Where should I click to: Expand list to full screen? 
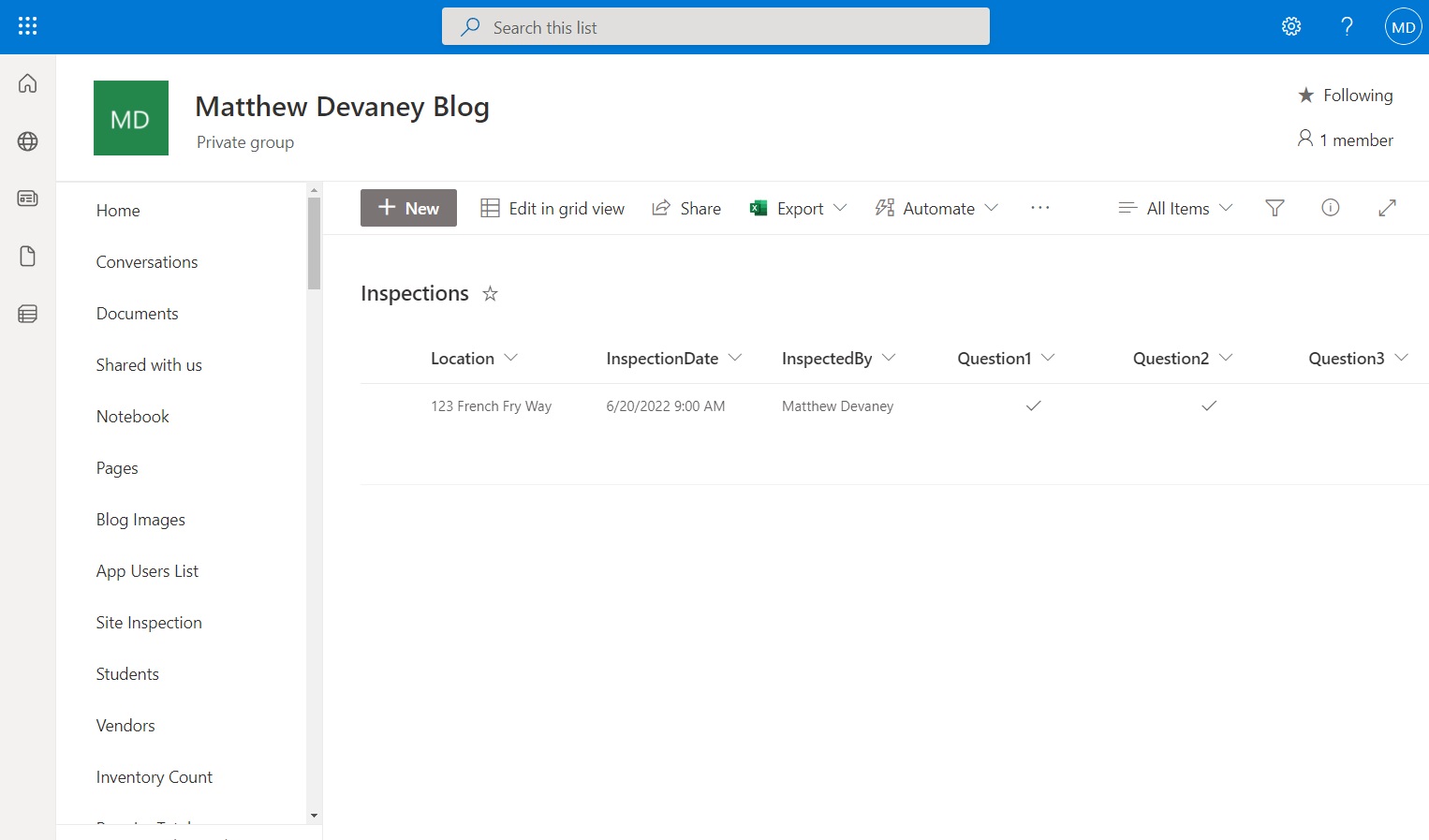[1387, 207]
